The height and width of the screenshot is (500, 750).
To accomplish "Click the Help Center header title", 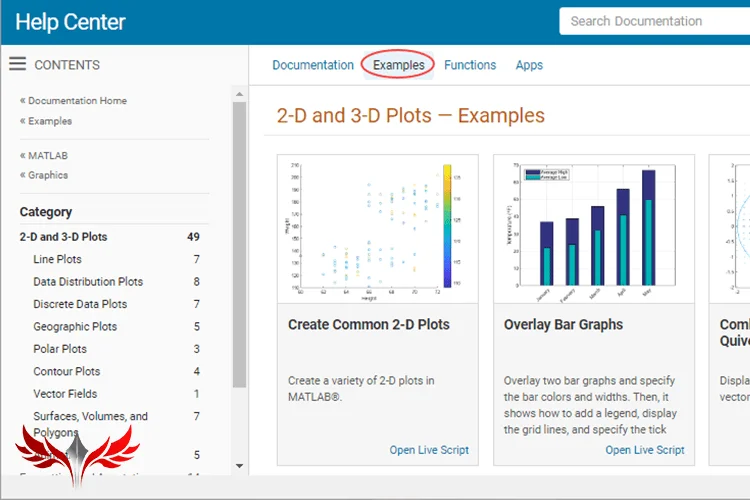I will (x=70, y=22).
